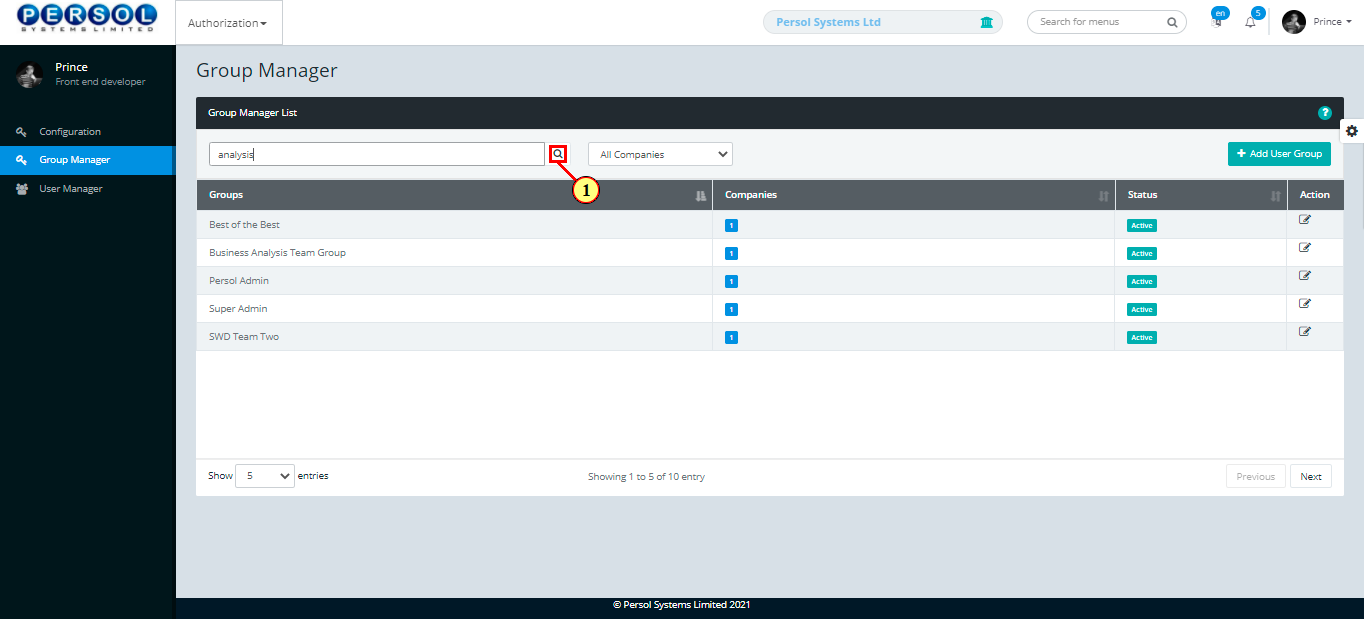The height and width of the screenshot is (619, 1364).
Task: Click the bank icon in company selector
Action: click(987, 22)
